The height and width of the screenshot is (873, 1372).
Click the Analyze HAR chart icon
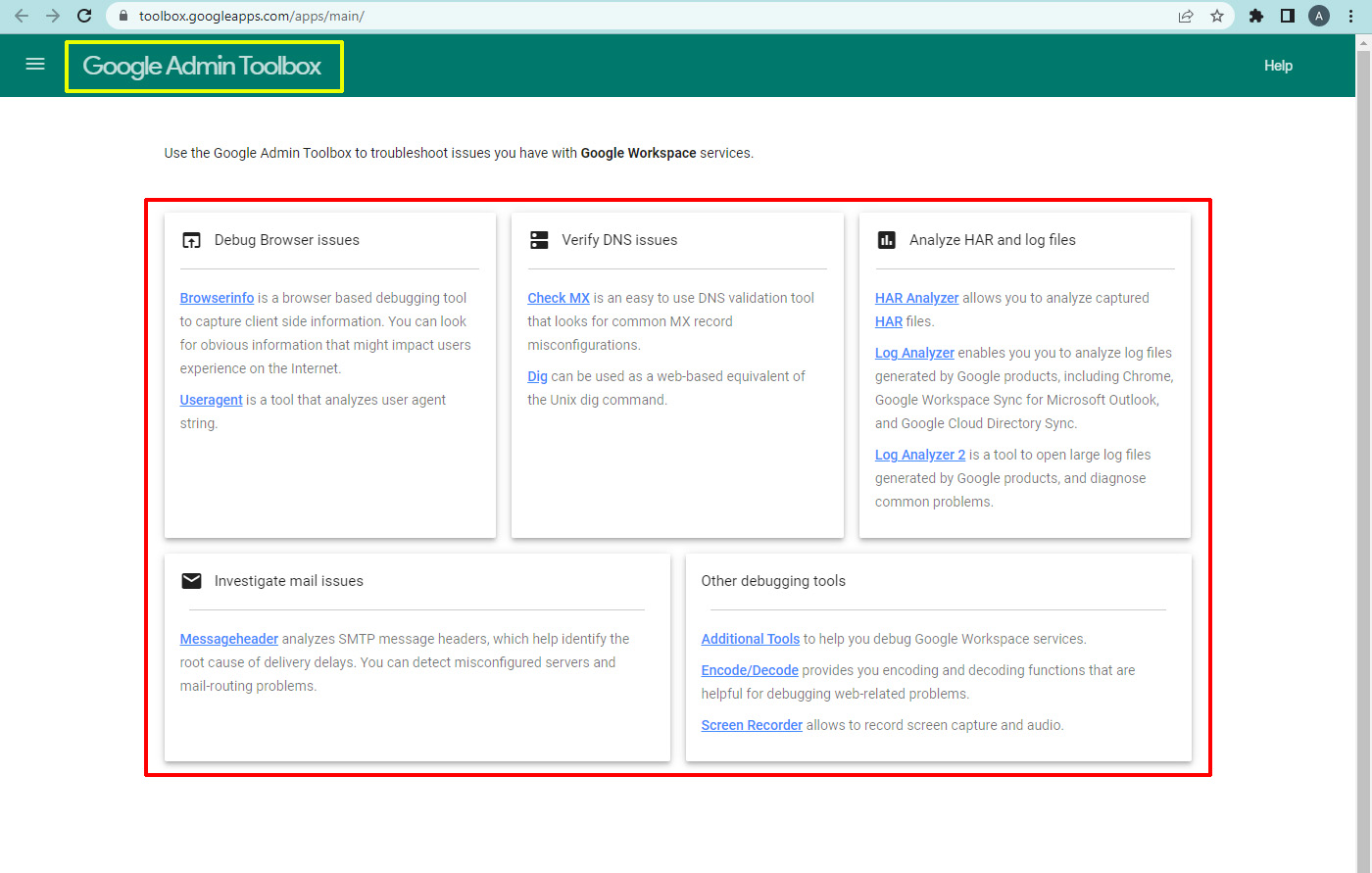[887, 240]
